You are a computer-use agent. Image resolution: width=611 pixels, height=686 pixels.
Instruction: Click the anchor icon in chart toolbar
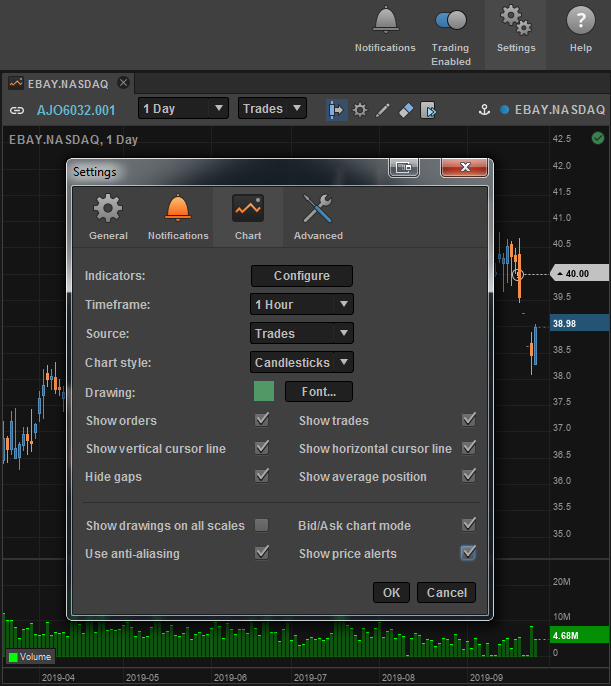tap(482, 109)
